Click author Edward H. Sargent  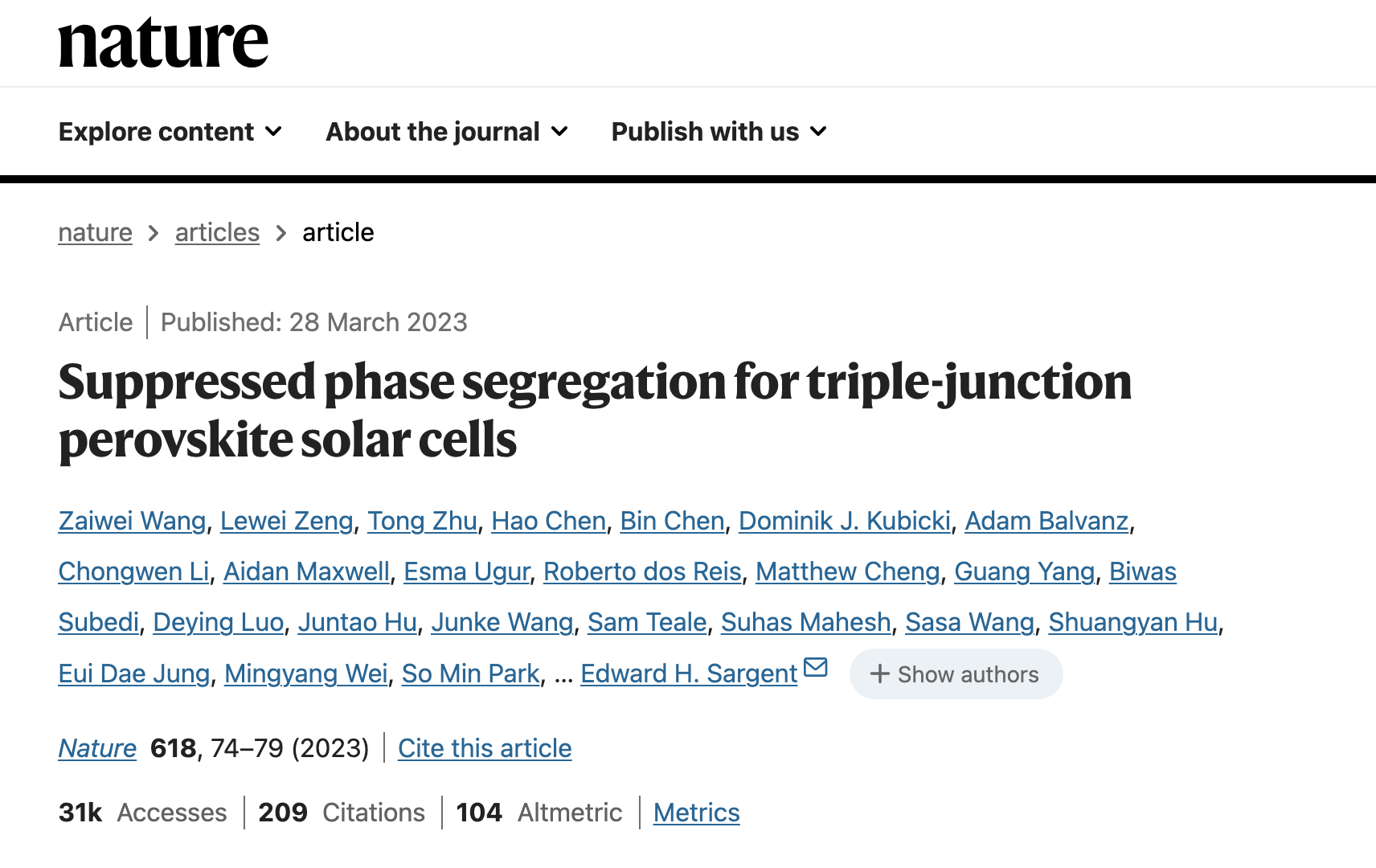coord(689,674)
